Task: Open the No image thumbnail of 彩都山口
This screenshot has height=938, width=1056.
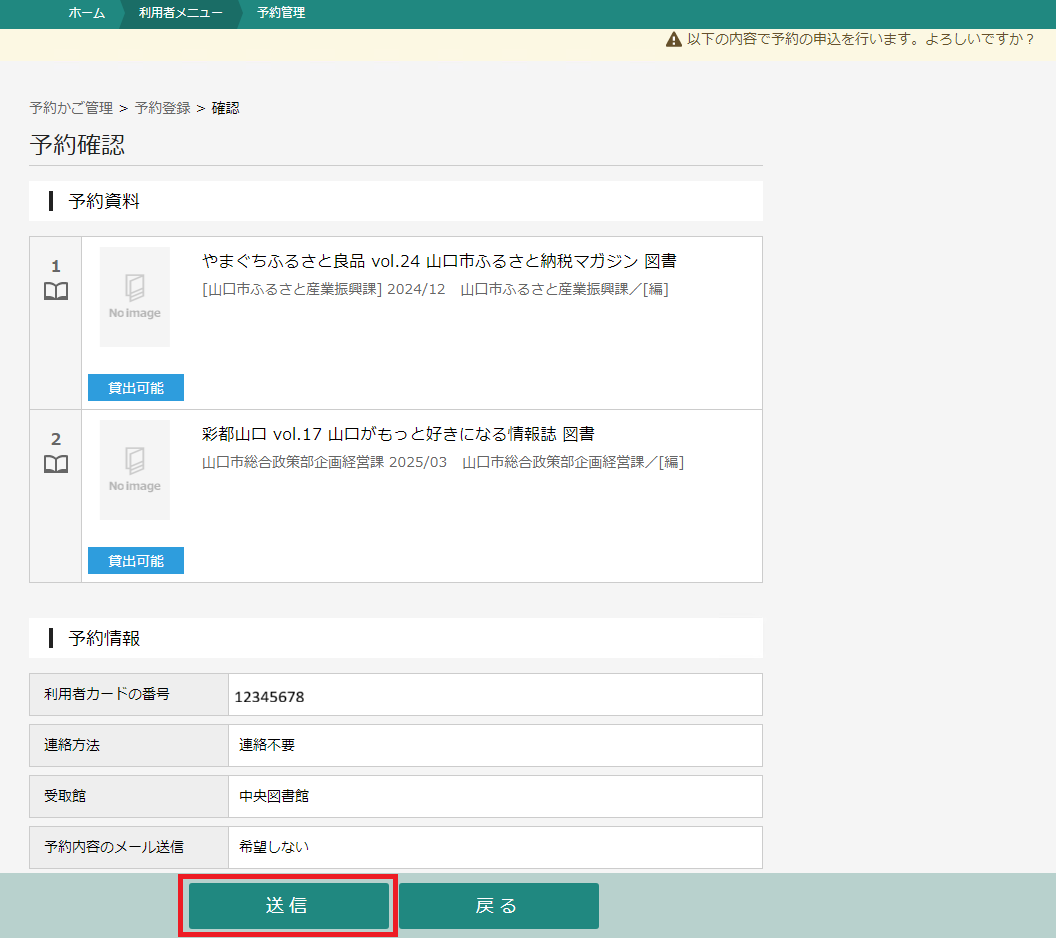Action: (135, 470)
